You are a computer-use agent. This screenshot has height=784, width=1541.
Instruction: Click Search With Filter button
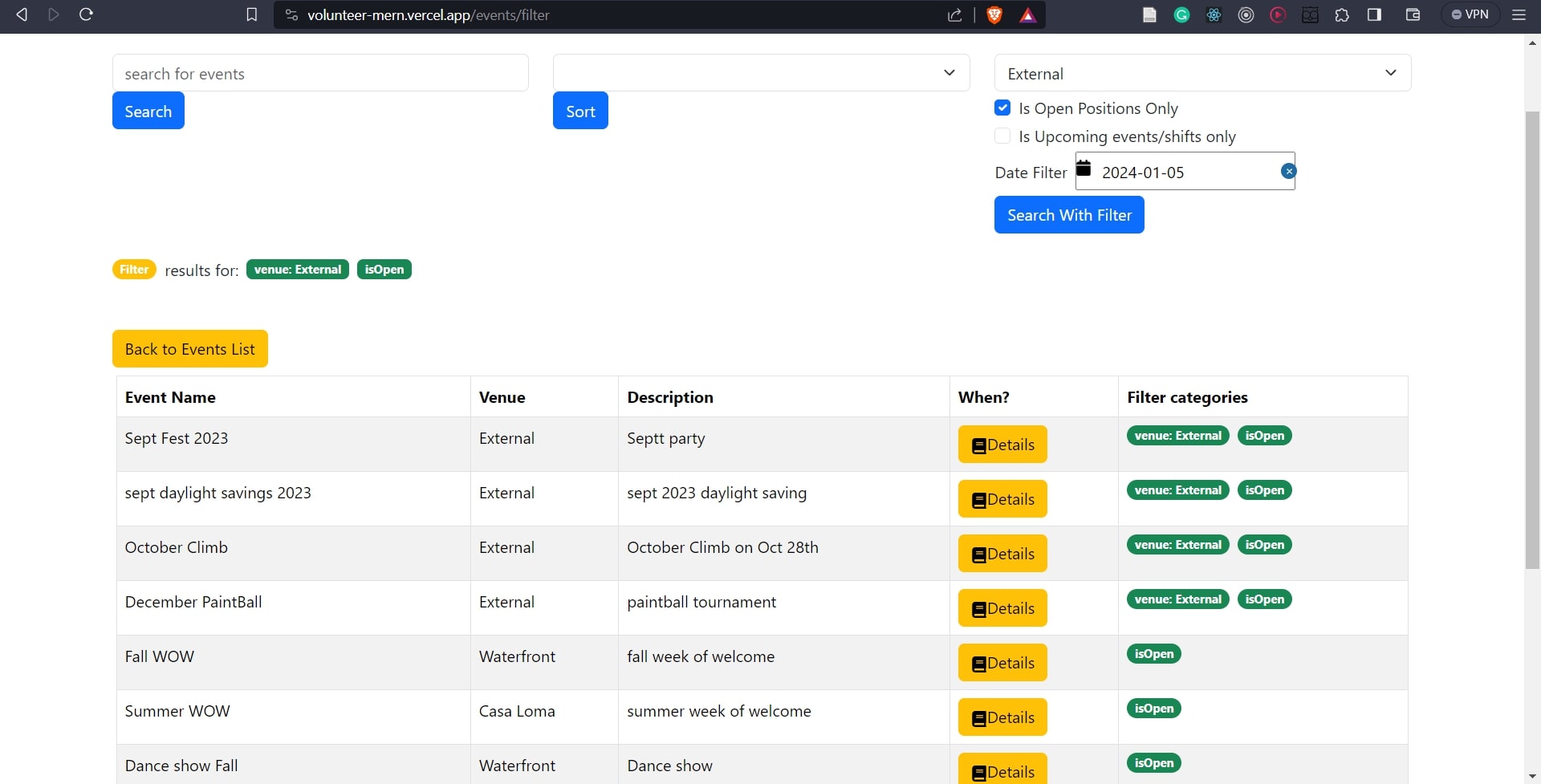click(x=1069, y=215)
